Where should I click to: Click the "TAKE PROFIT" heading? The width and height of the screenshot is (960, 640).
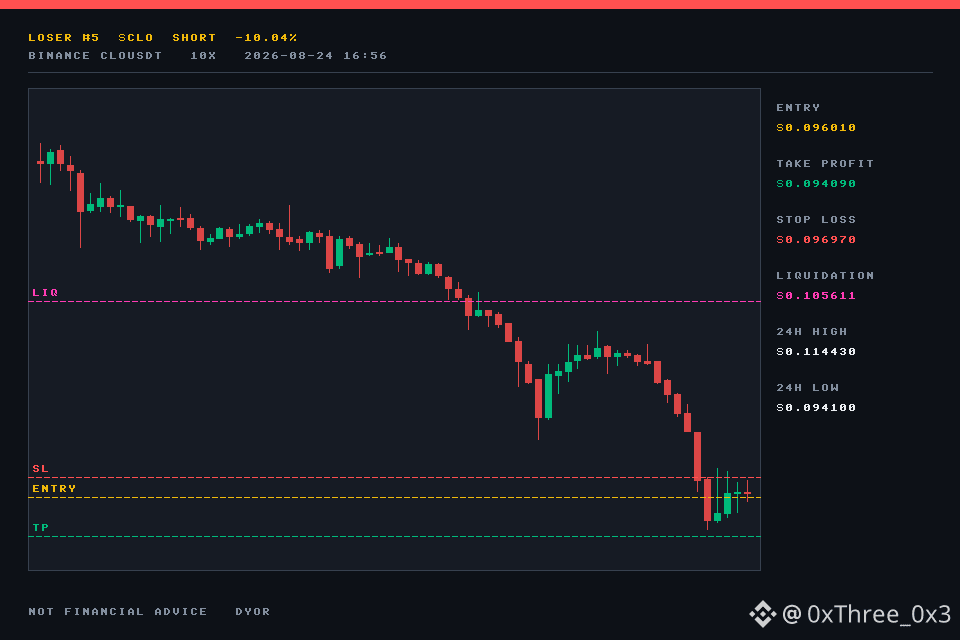coord(825,164)
